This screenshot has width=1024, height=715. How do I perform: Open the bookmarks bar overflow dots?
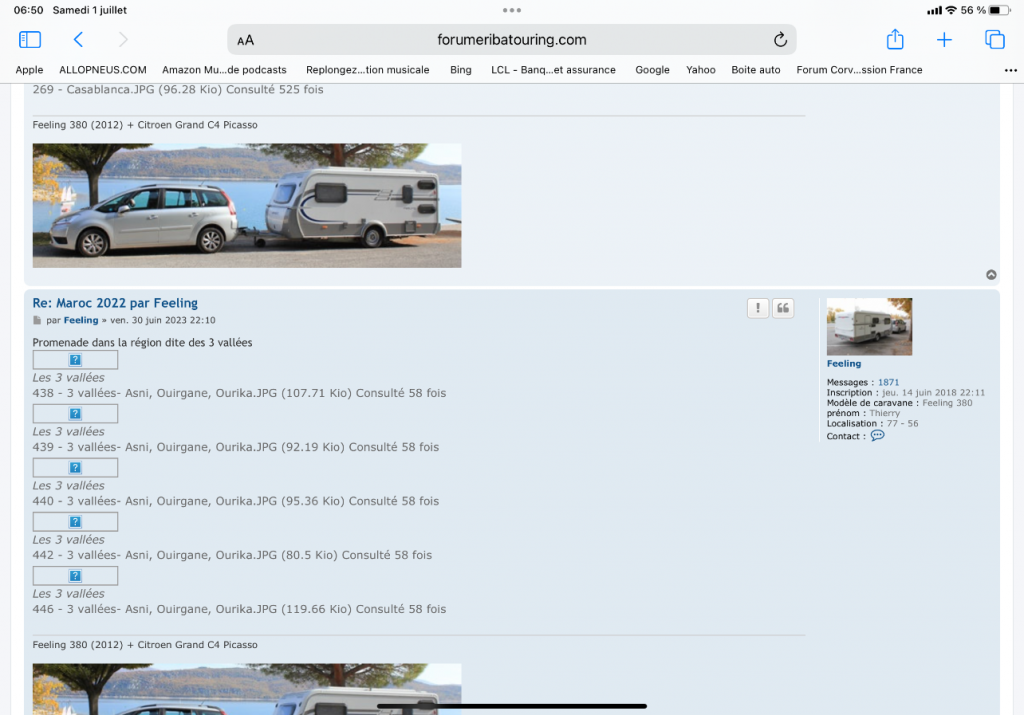pyautogui.click(x=1010, y=71)
